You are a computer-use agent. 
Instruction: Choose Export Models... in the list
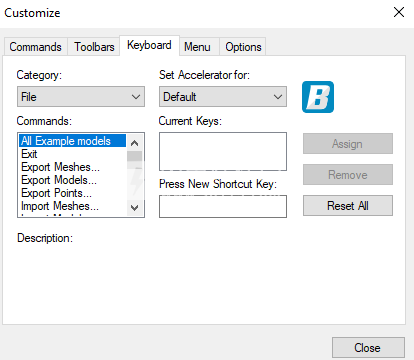click(x=73, y=180)
